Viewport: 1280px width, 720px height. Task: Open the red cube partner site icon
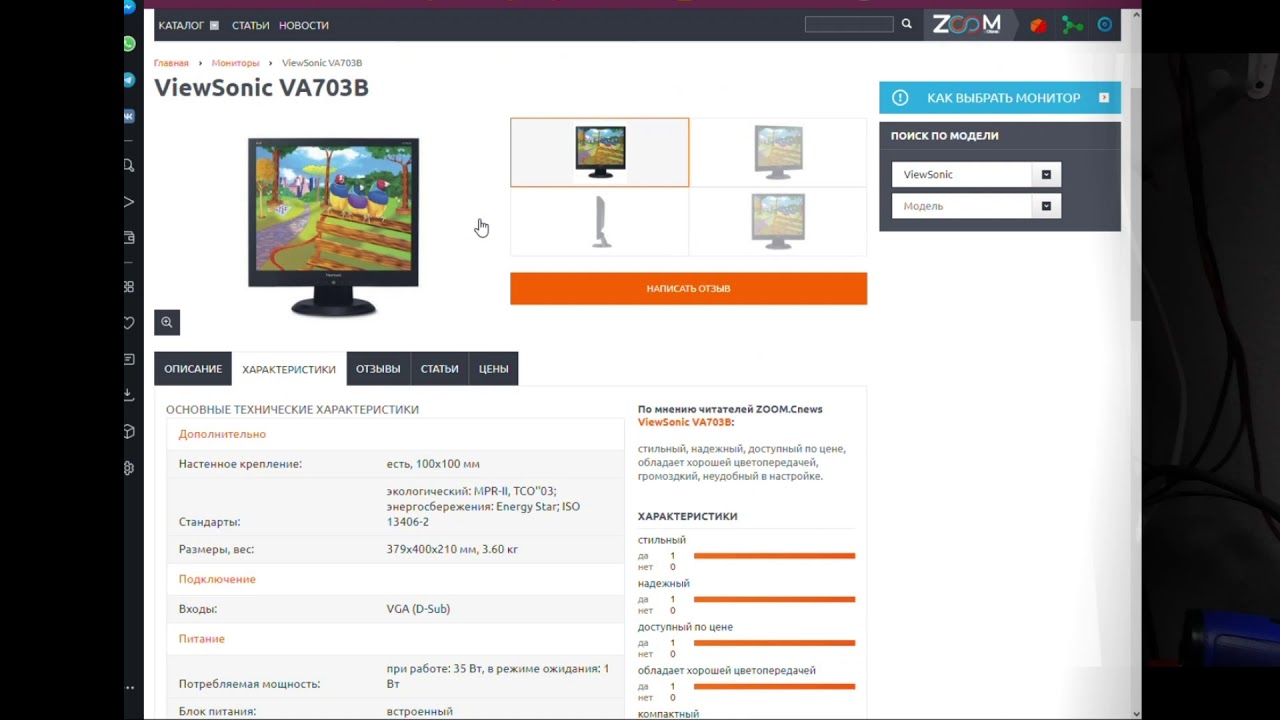1038,25
